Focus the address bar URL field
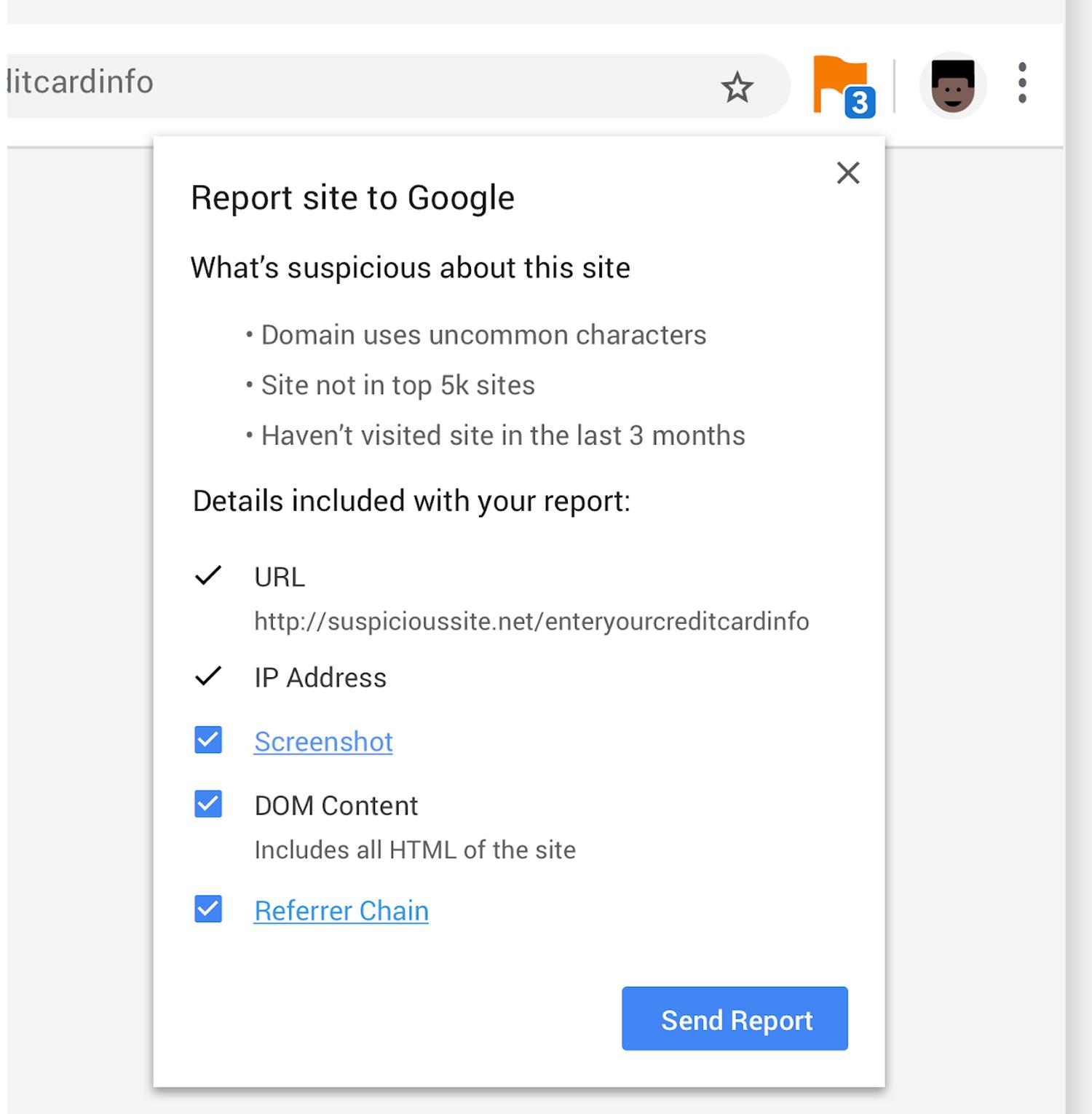Screen dimensions: 1092x1114 tap(364, 83)
